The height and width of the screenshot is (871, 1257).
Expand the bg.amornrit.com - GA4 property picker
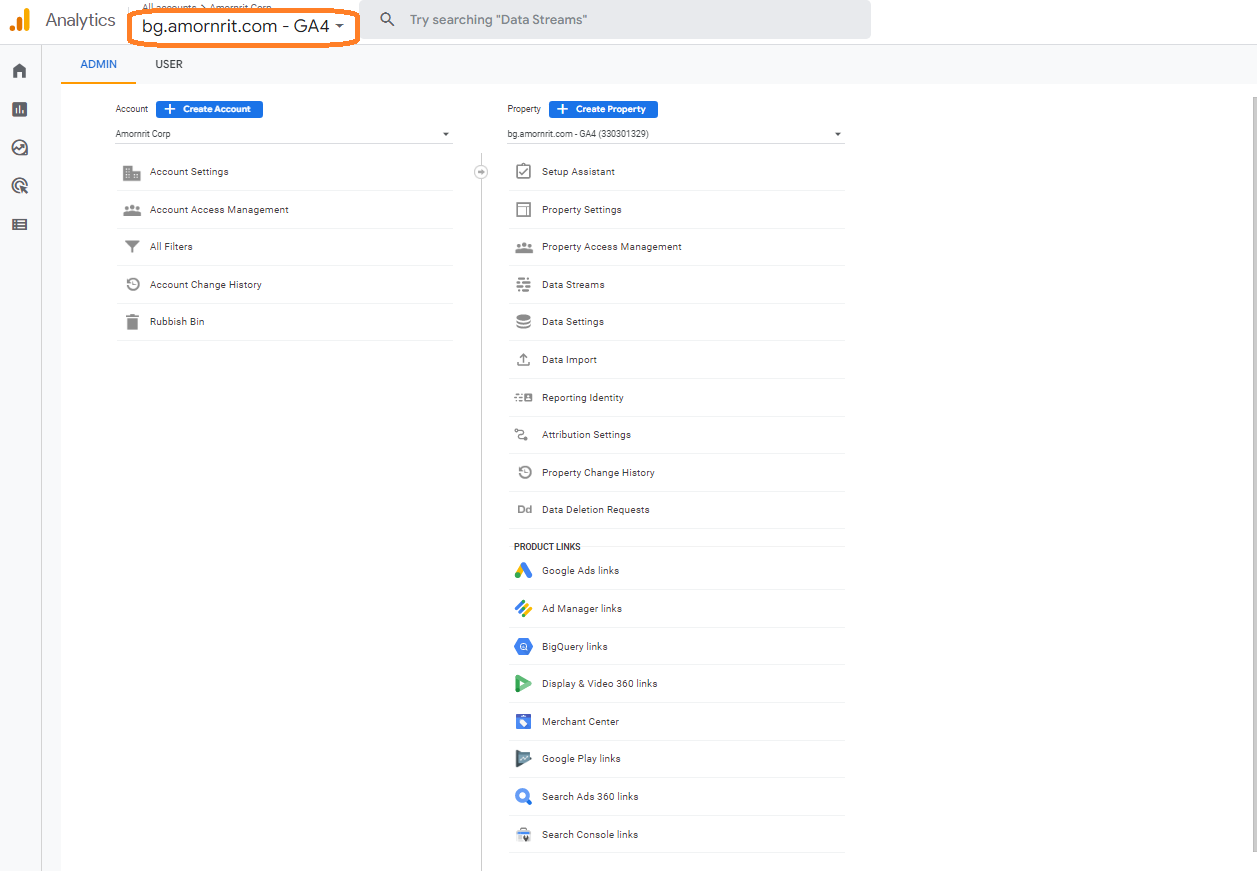(243, 27)
